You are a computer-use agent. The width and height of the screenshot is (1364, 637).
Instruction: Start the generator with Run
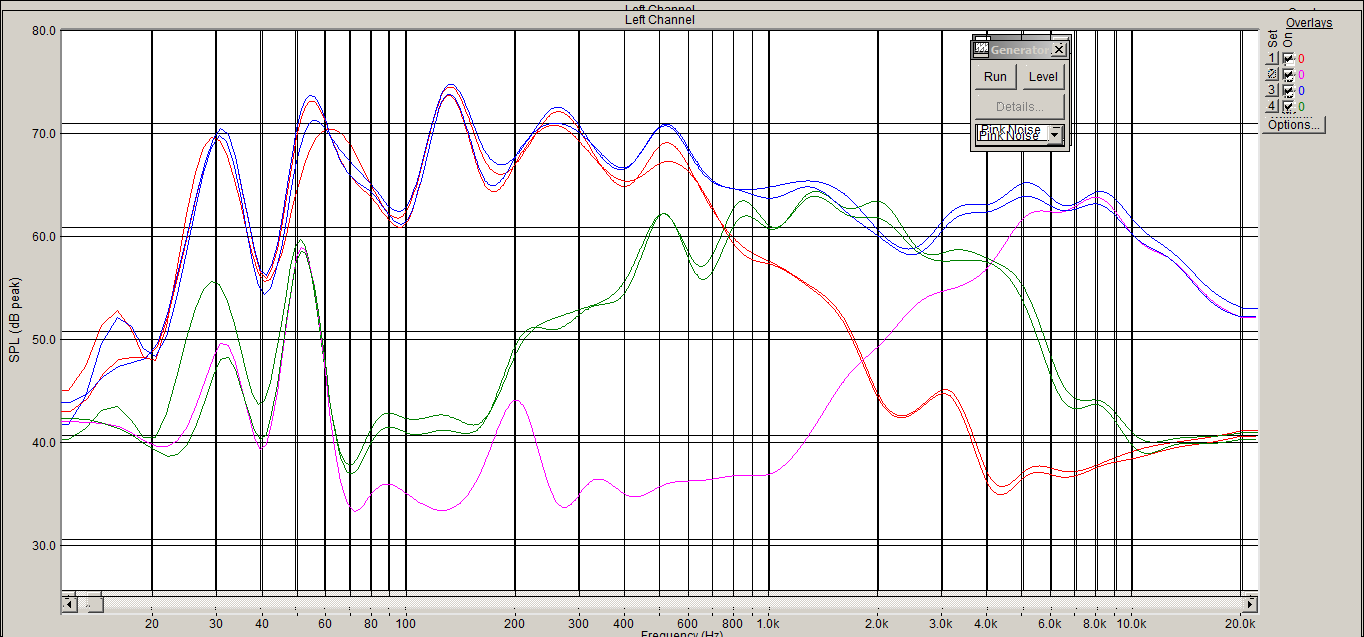995,77
